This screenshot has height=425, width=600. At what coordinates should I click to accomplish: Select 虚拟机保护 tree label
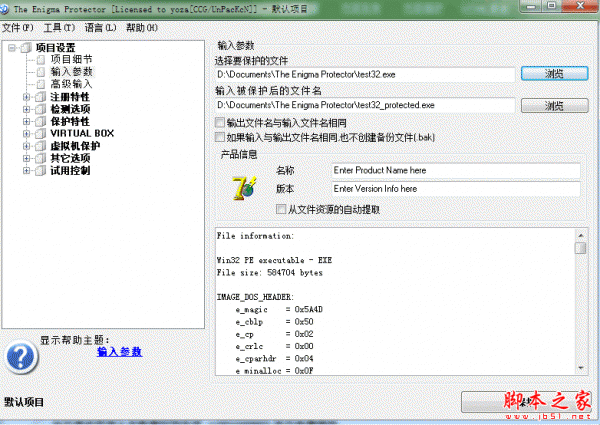tap(75, 146)
